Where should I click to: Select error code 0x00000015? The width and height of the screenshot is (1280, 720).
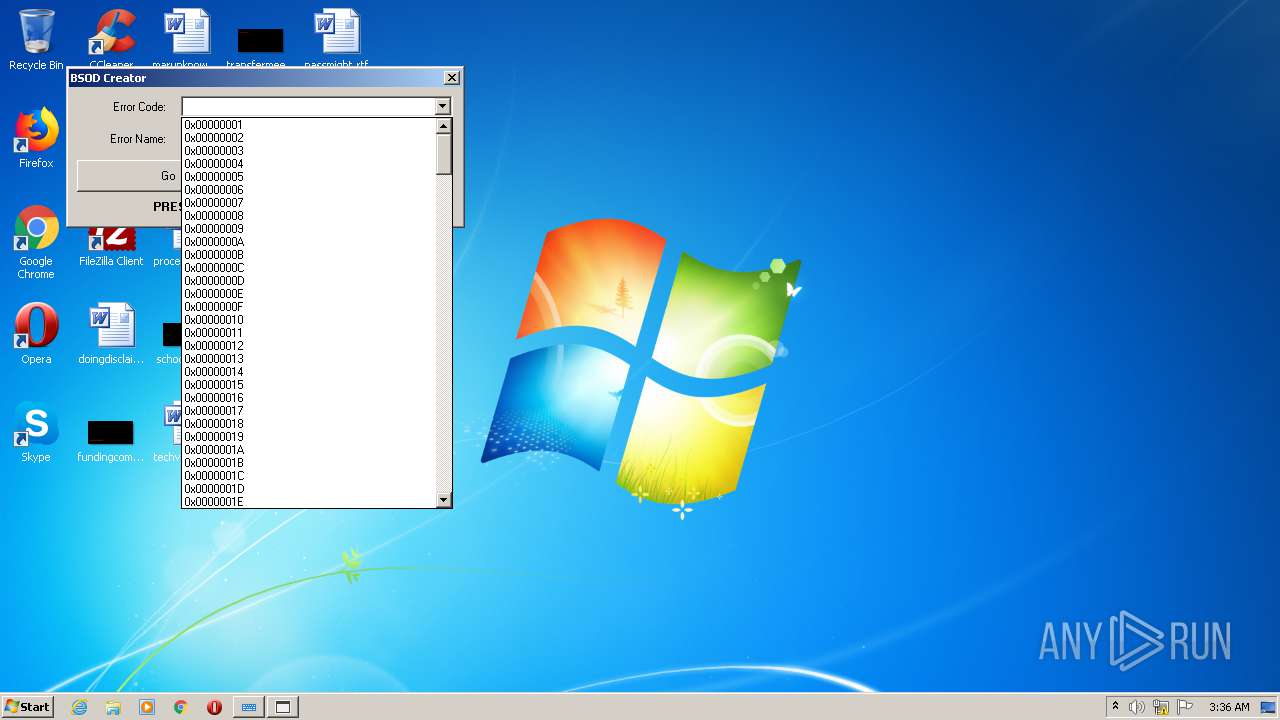[x=310, y=385]
